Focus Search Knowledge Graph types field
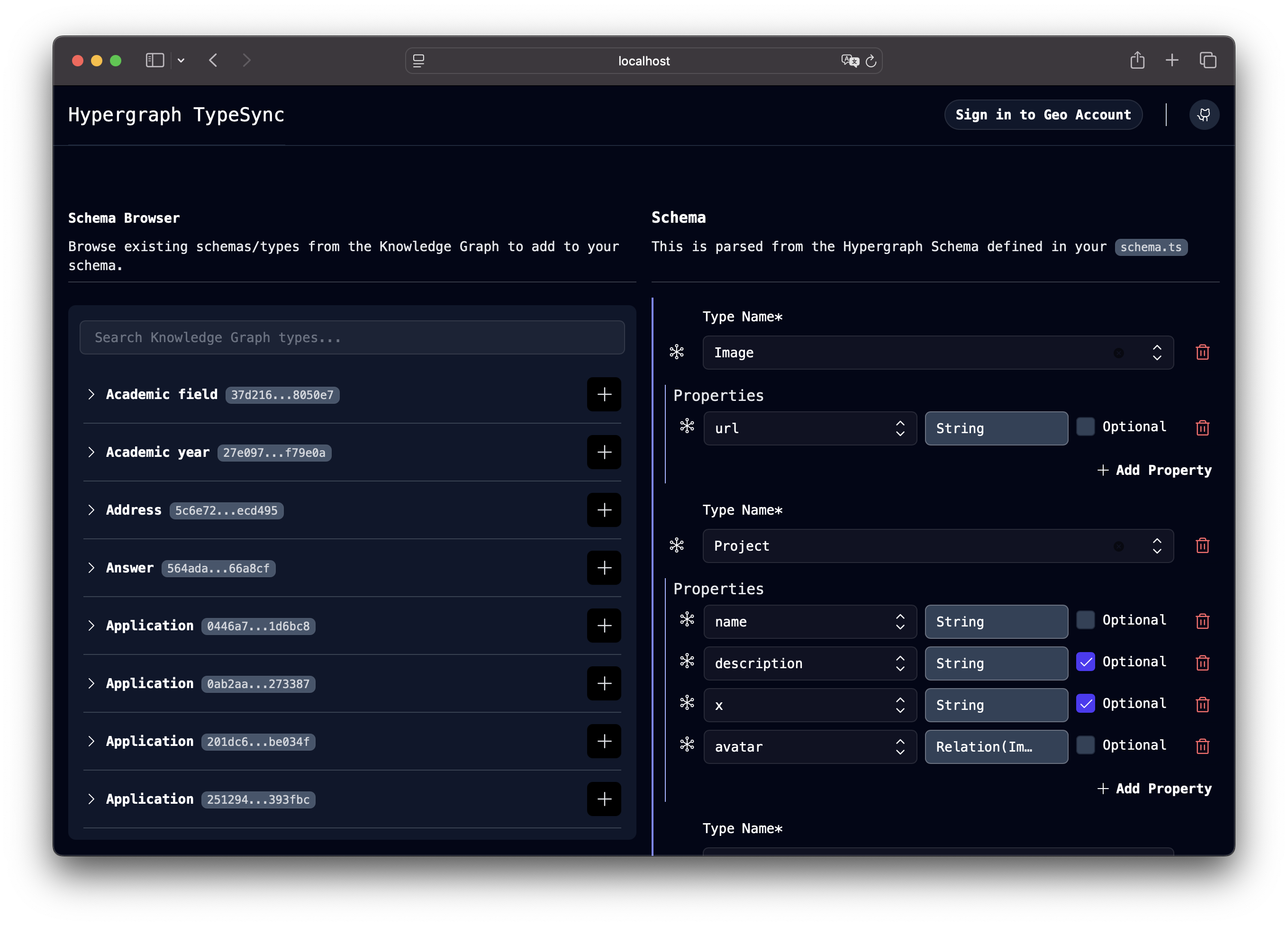 [x=352, y=337]
